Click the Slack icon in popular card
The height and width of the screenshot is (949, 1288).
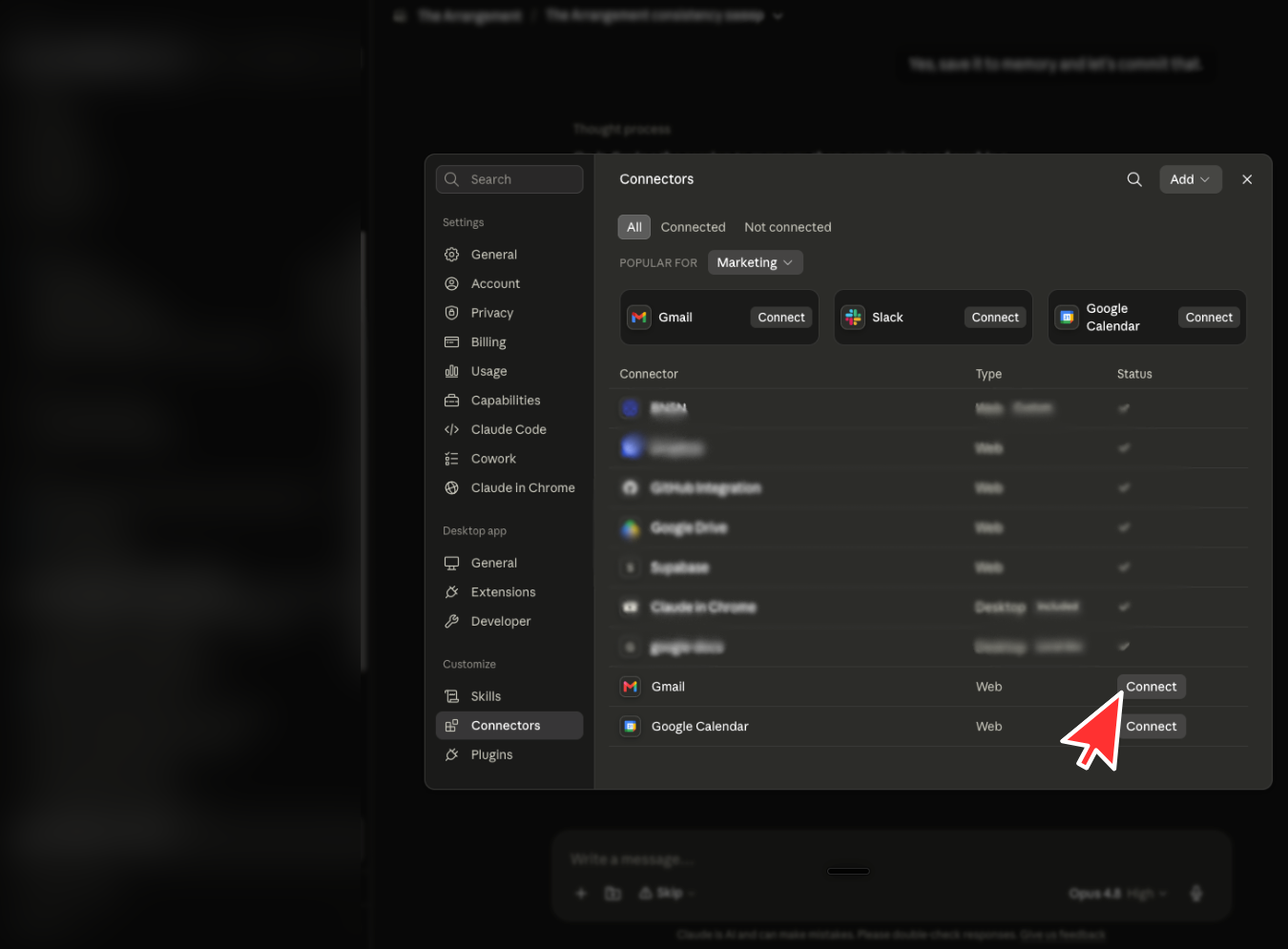853,318
